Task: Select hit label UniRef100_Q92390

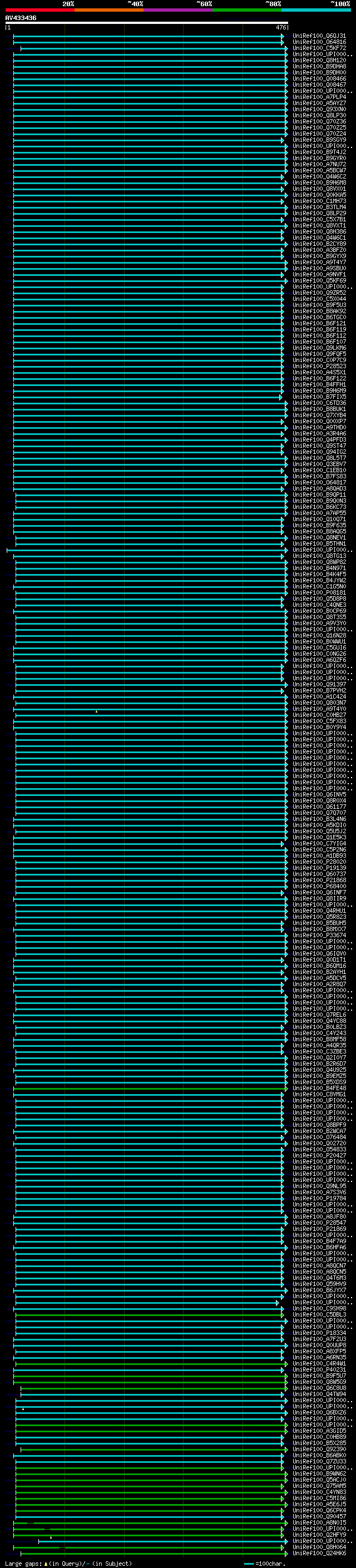Action: (319, 1449)
